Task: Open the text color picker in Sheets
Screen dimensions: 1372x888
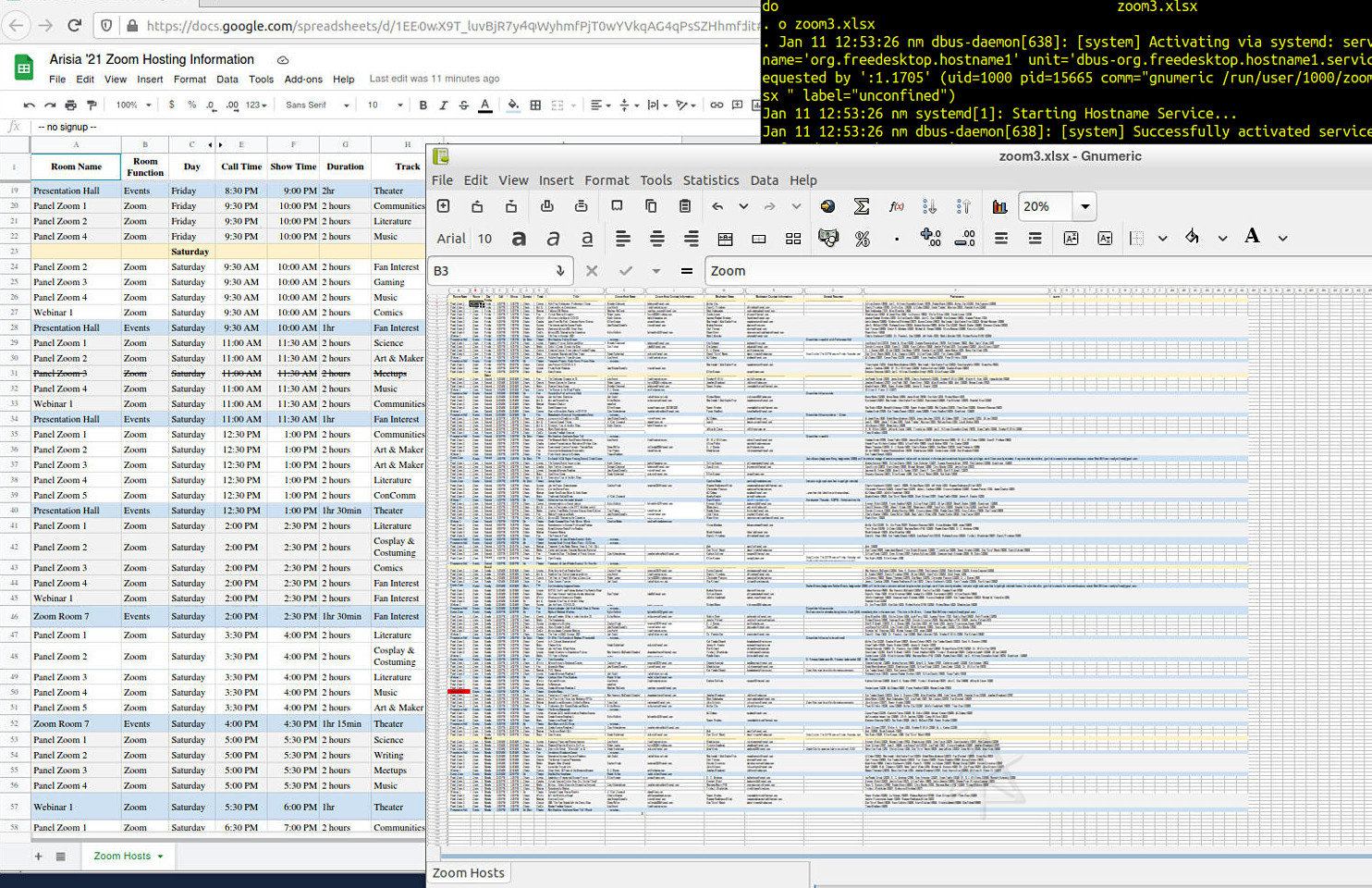Action: tap(484, 105)
